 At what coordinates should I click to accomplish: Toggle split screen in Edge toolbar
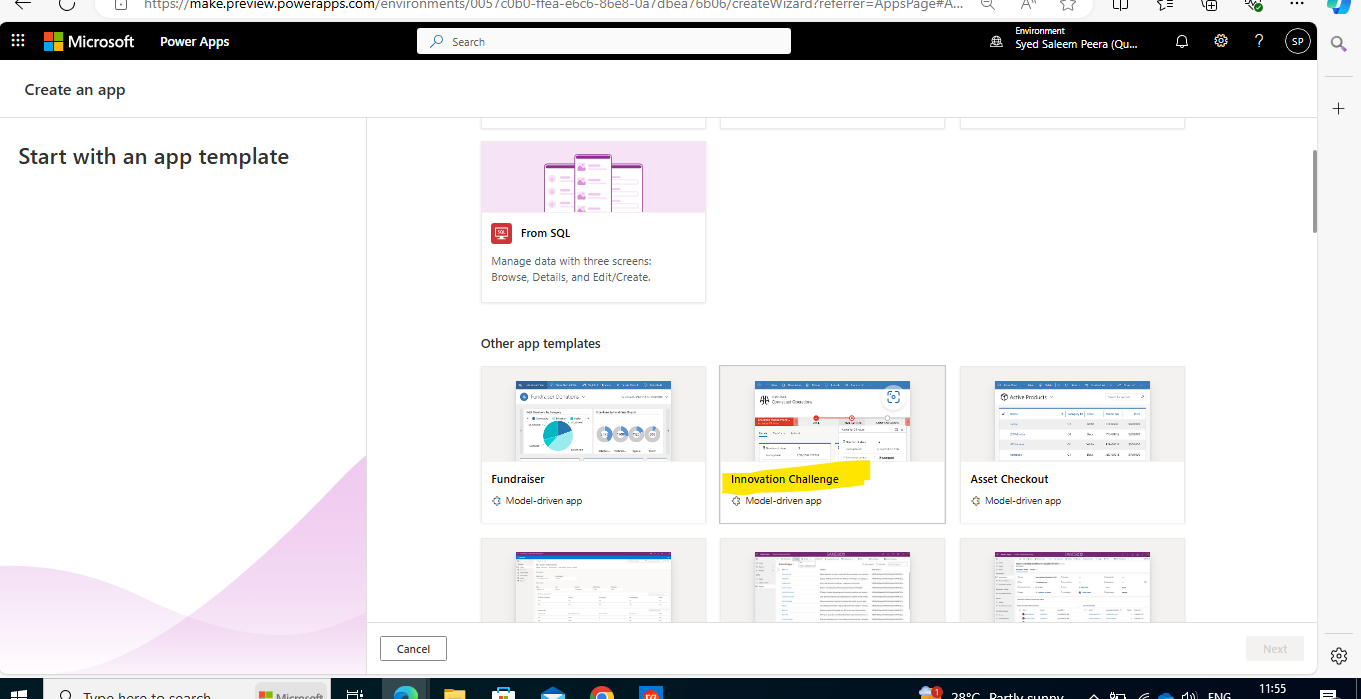coord(1118,6)
